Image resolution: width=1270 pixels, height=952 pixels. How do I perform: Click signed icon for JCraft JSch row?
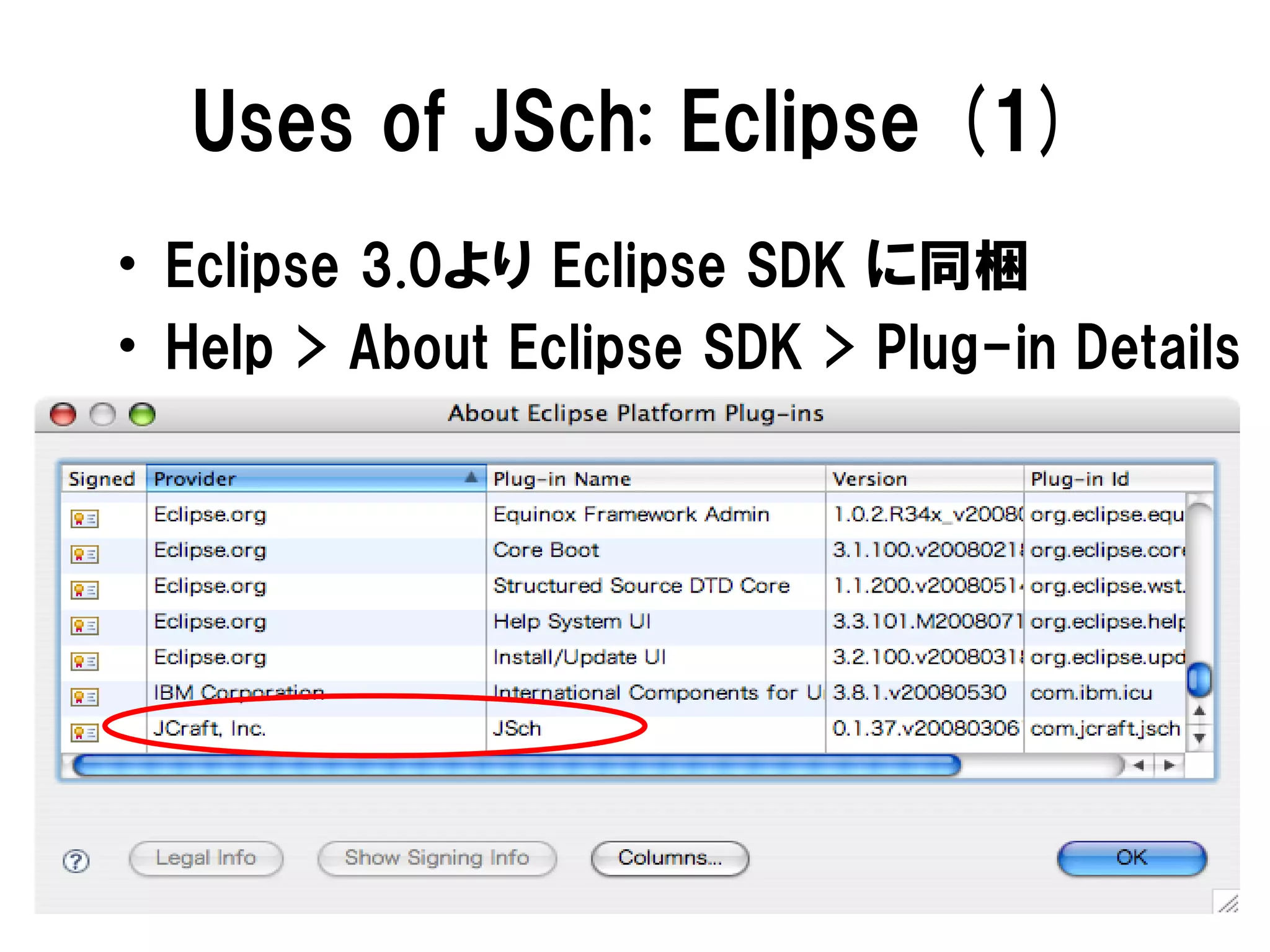(84, 733)
